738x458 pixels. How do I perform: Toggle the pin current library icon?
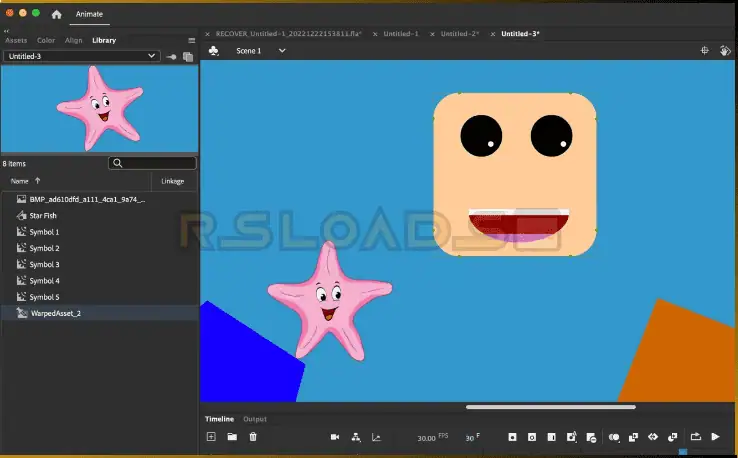(x=171, y=57)
